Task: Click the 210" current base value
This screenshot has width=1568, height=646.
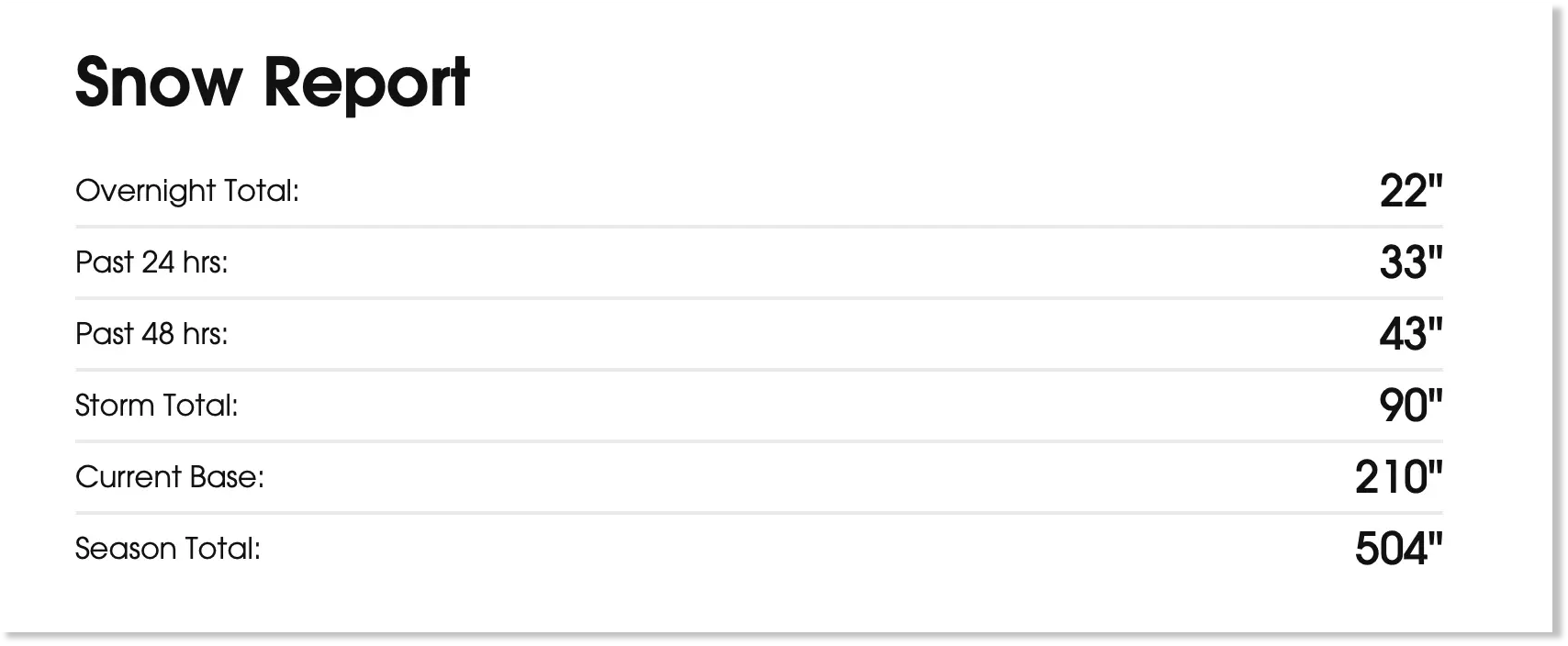Action: click(x=1399, y=477)
